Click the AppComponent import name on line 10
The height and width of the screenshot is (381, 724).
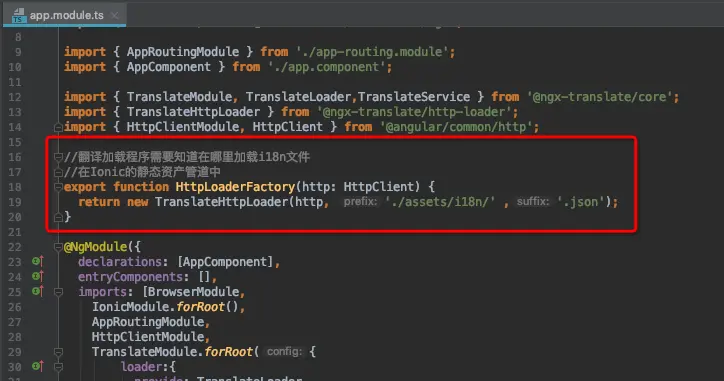pos(169,67)
